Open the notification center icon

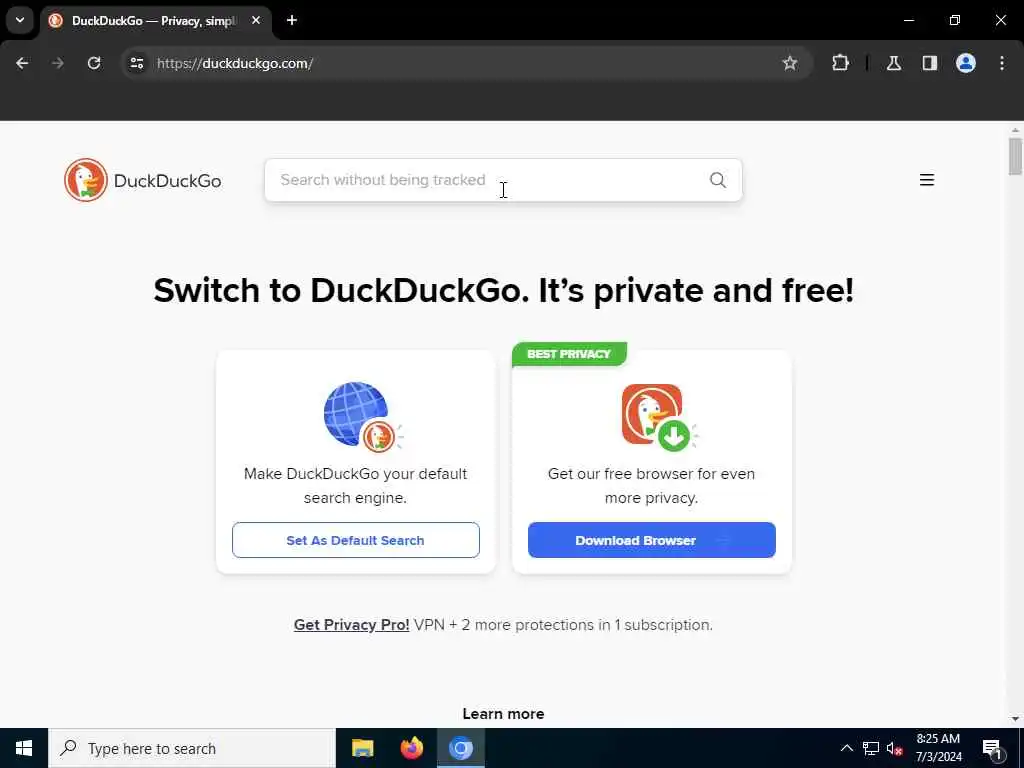tap(991, 748)
